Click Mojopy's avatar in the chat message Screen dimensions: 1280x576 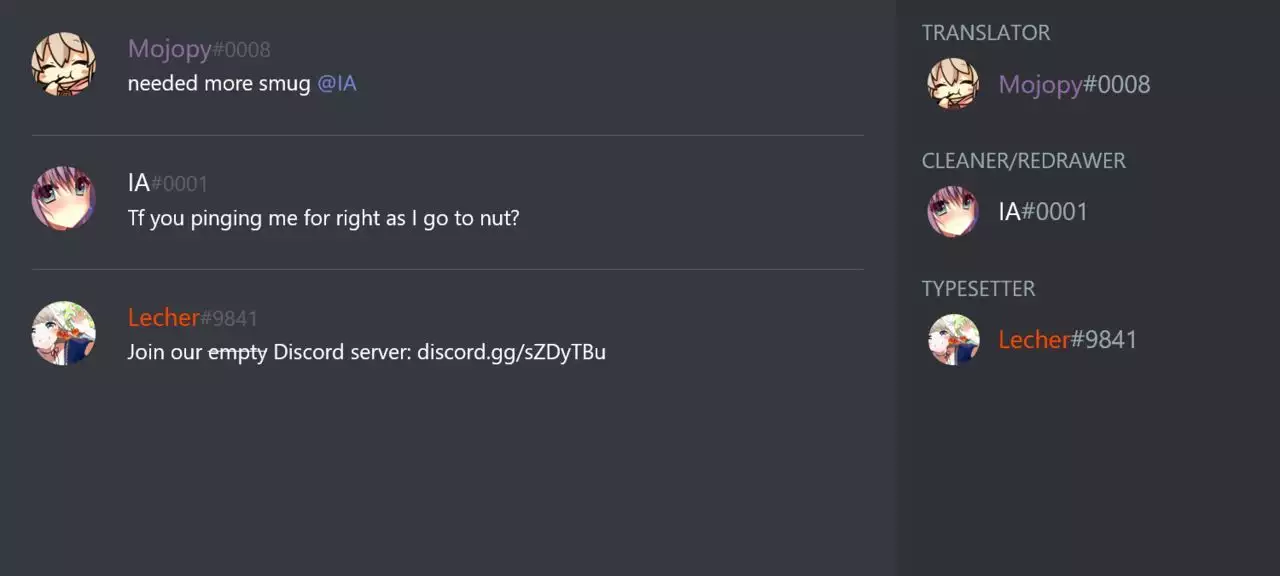point(64,65)
